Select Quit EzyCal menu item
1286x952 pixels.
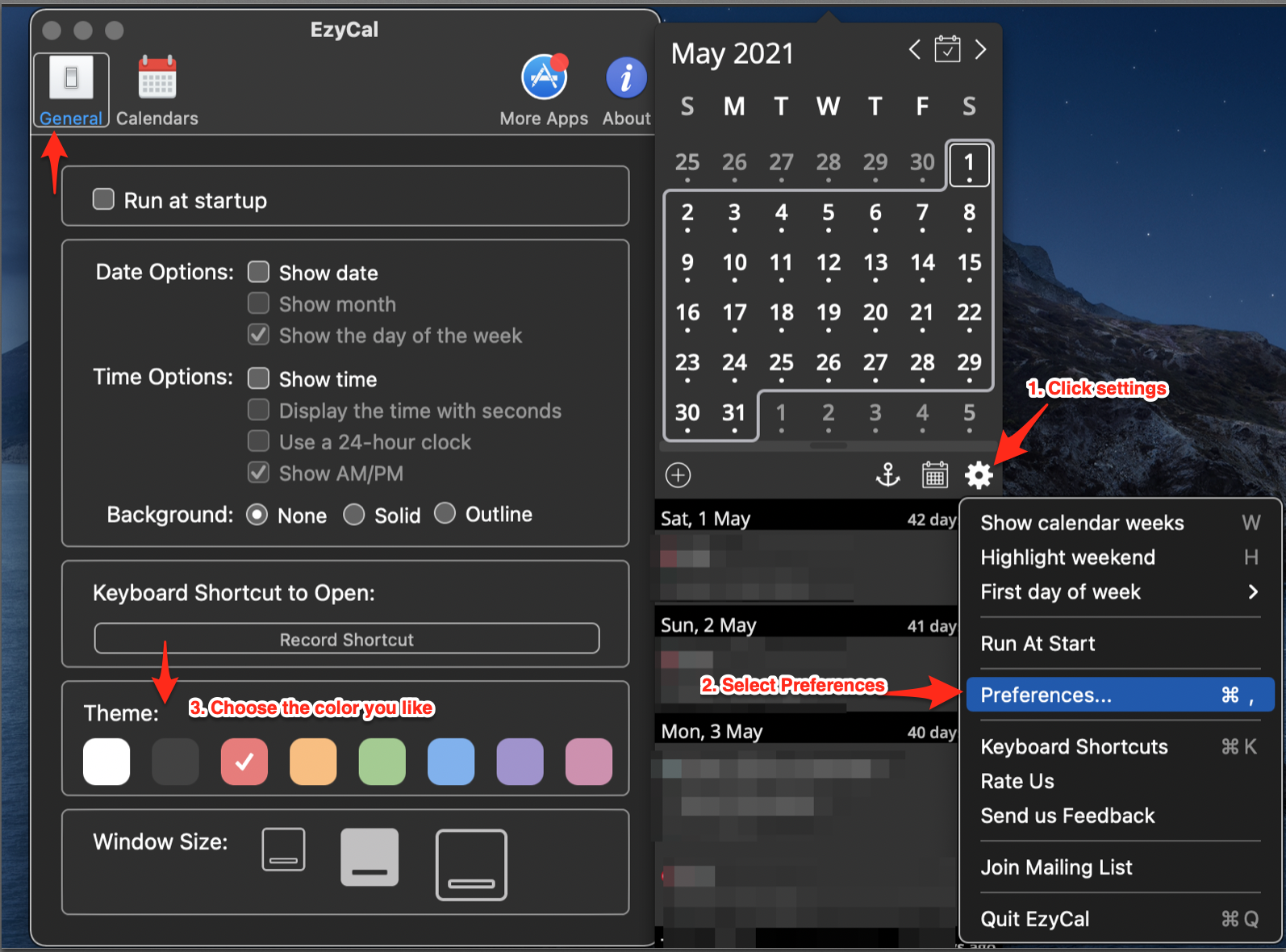(x=1120, y=919)
